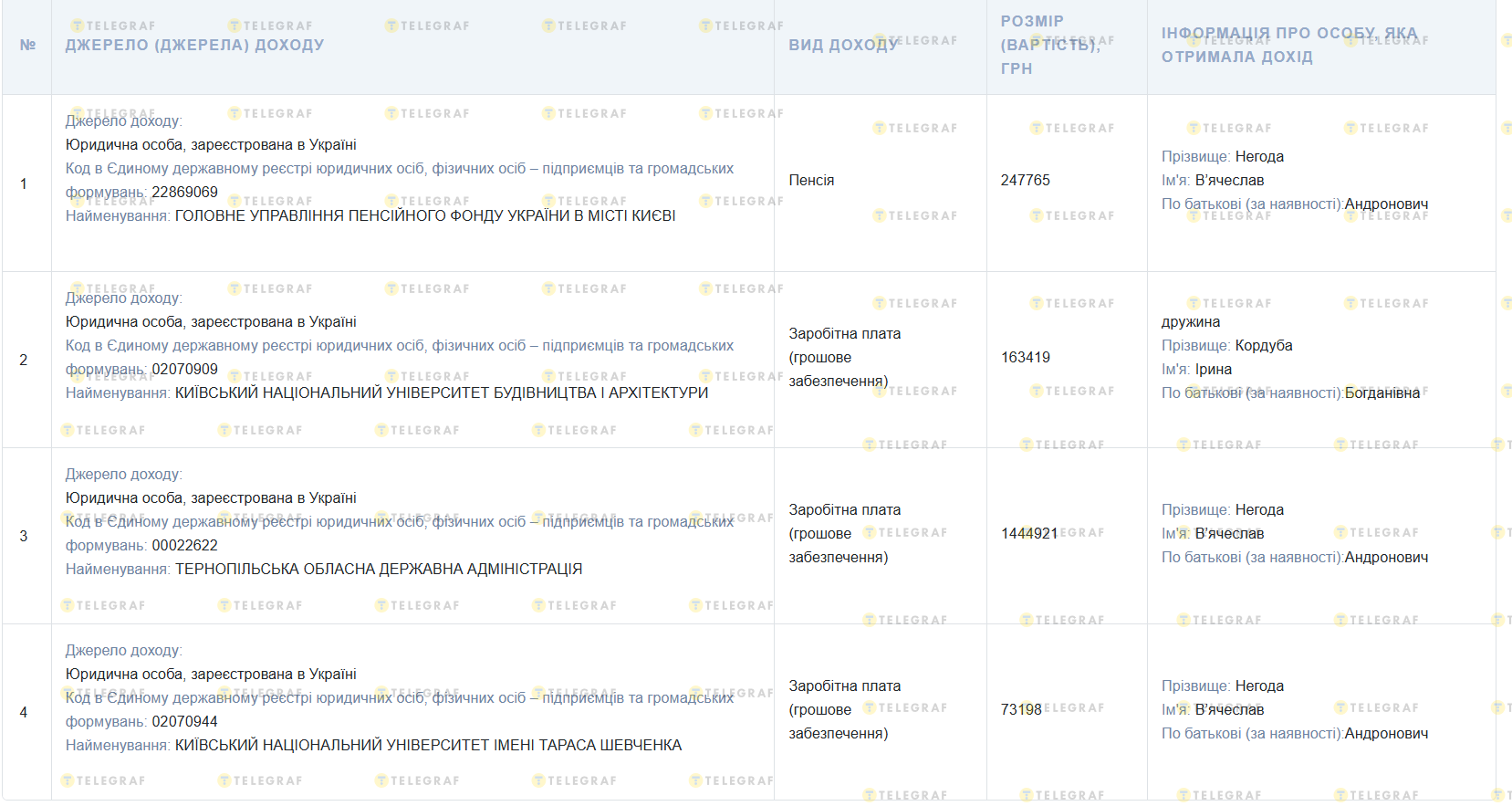Screen dimensions: 1512x806
Task: Click the surname "Кордуба"
Action: [1263, 346]
